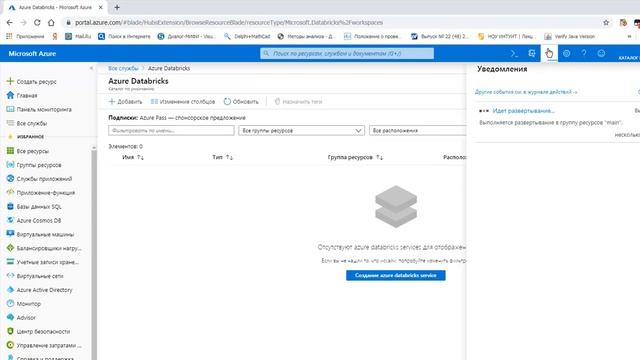The width and height of the screenshot is (640, 360).
Task: Click the browser back arrow
Action: [10, 22]
